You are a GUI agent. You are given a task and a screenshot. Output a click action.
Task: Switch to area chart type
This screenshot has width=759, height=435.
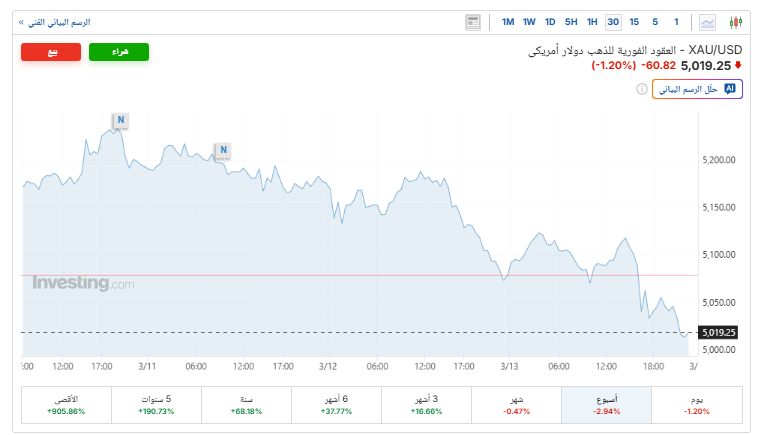point(708,22)
